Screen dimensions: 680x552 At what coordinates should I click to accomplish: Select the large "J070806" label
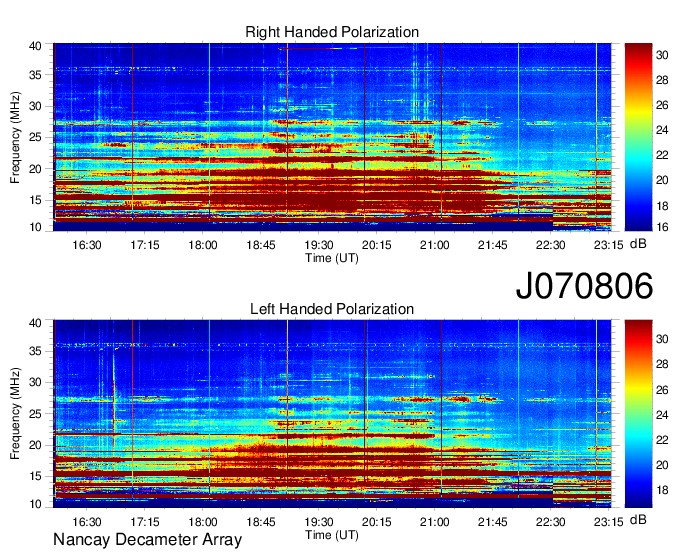click(x=584, y=285)
